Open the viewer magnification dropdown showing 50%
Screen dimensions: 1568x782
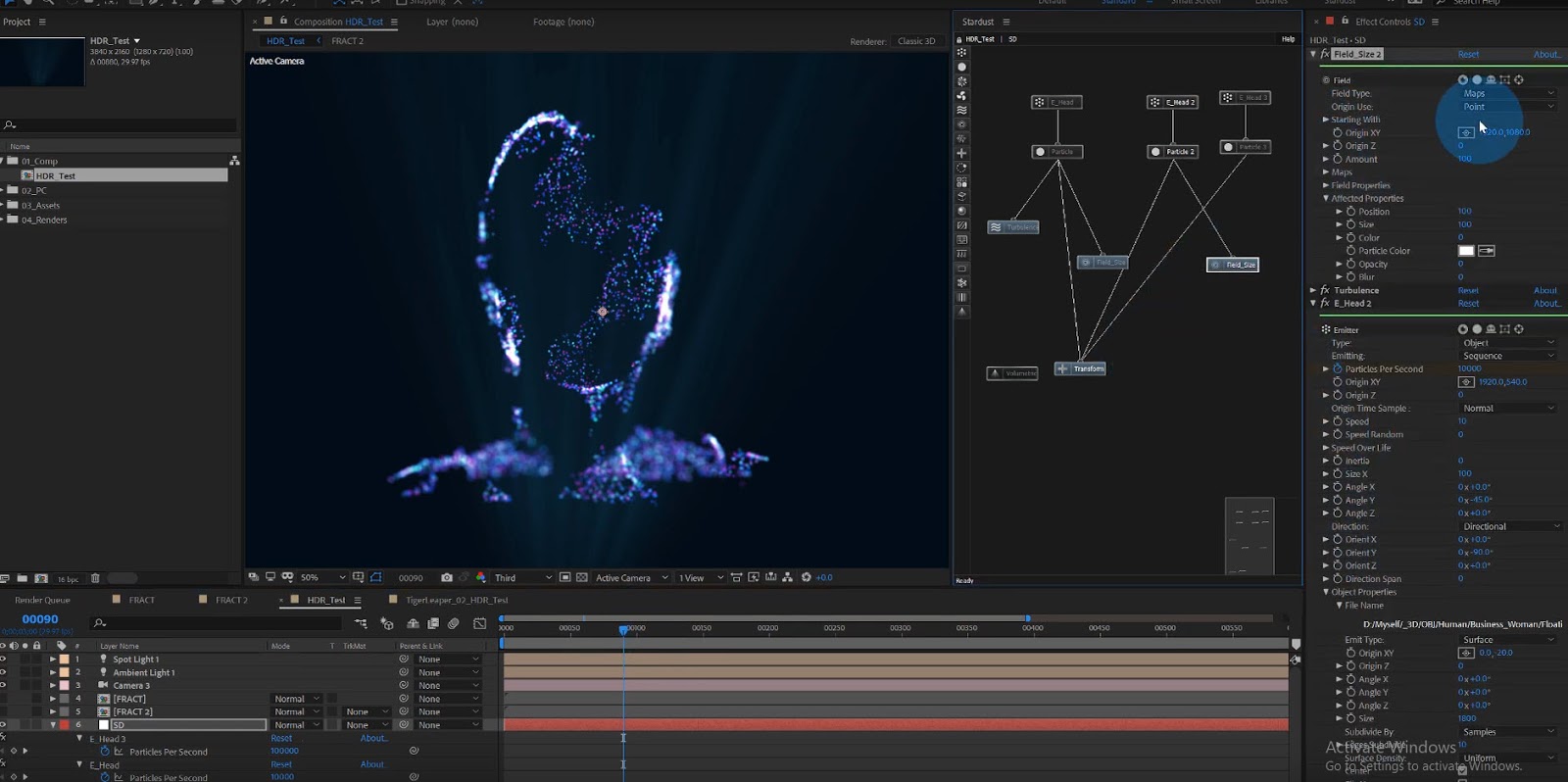pos(322,577)
